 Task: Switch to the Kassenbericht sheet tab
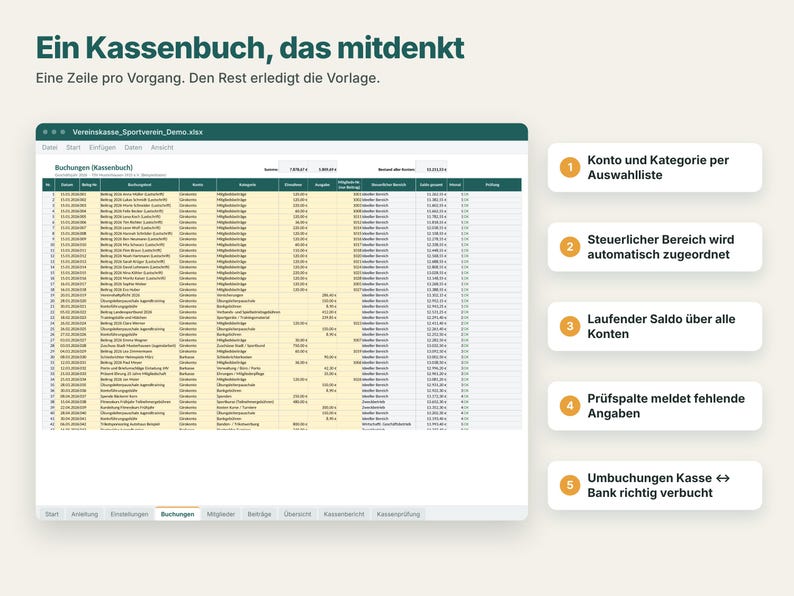click(344, 514)
